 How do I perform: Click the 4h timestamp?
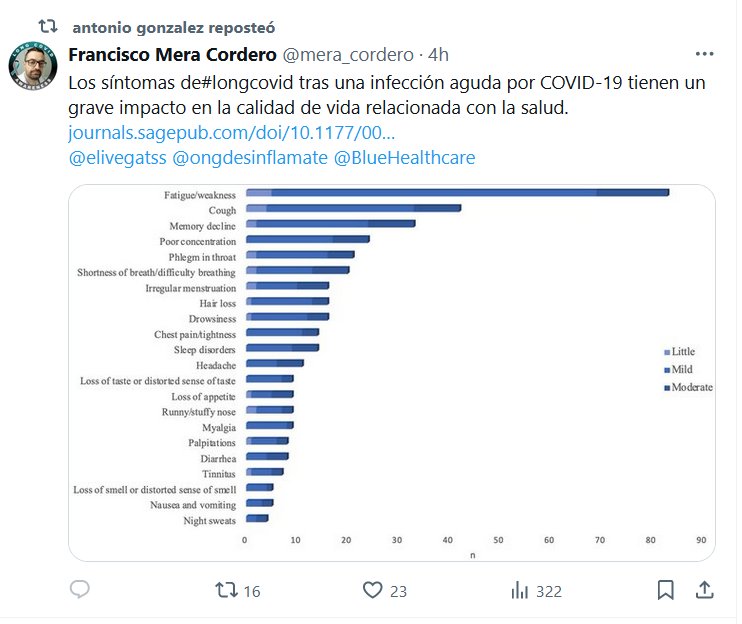(438, 54)
